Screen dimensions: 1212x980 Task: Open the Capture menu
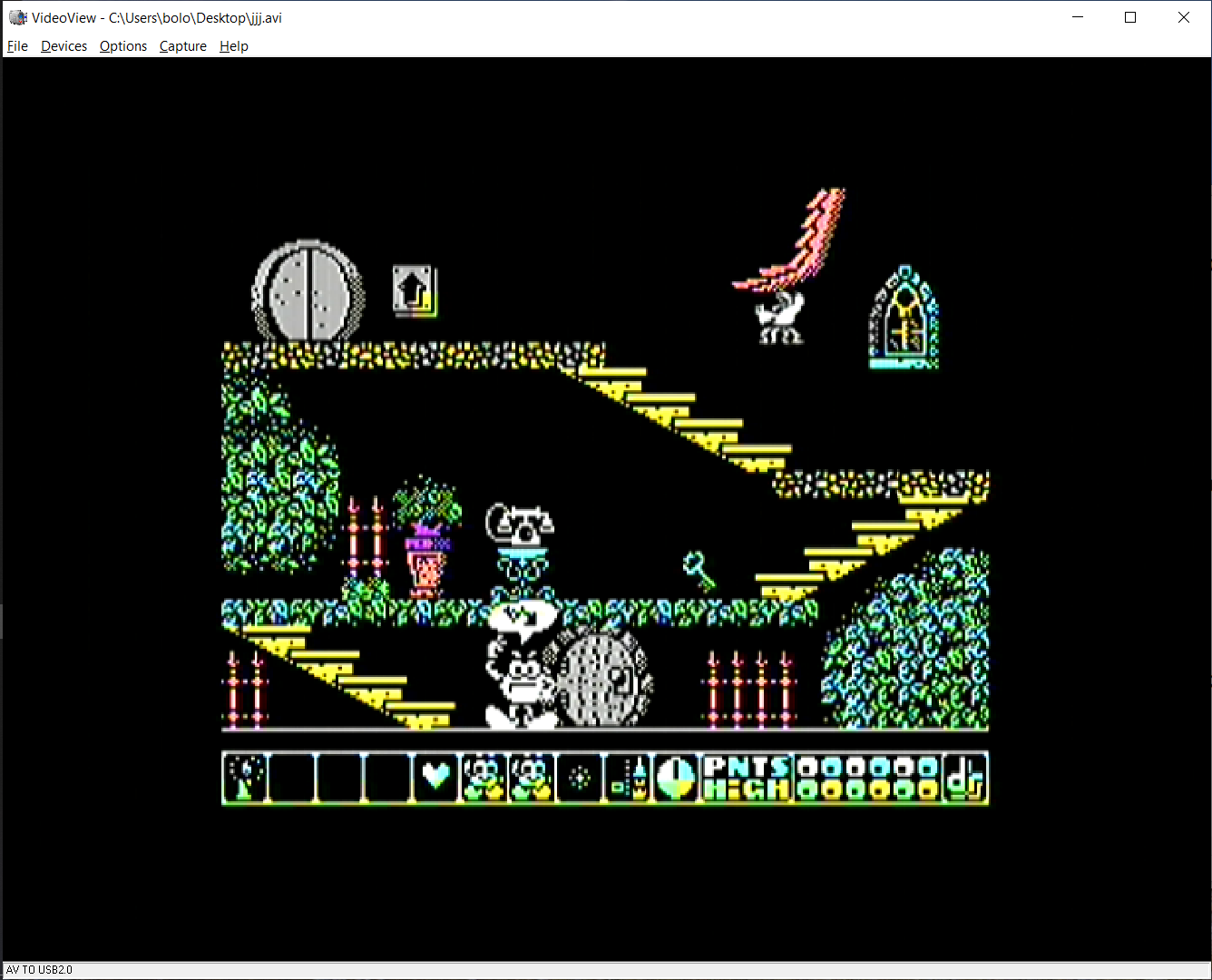click(183, 46)
